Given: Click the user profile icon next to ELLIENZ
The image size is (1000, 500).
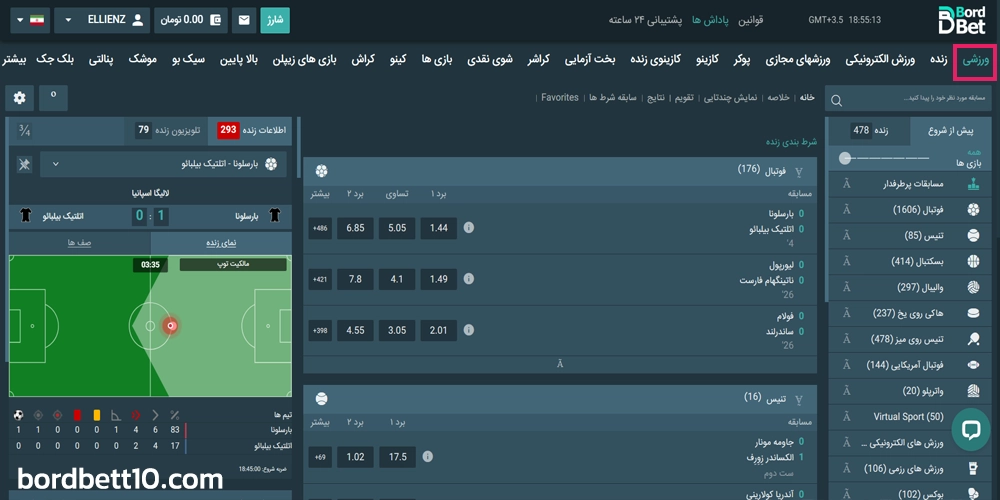Looking at the screenshot, I should tap(137, 20).
